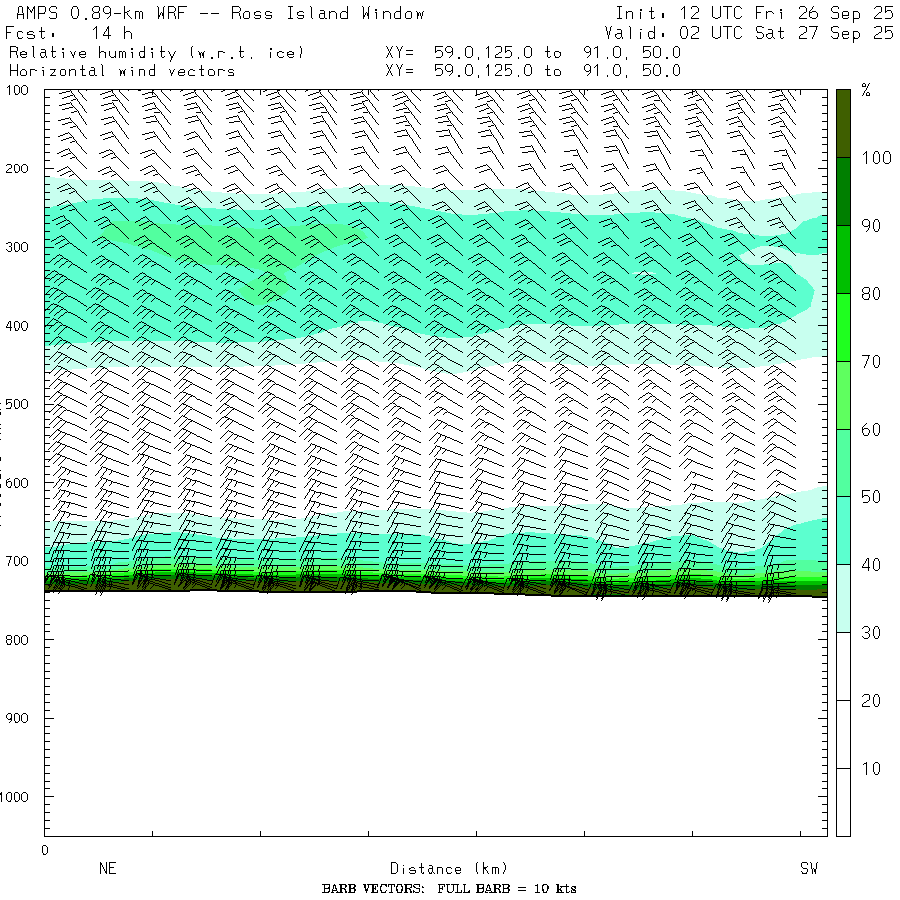Click the light green 60-70 colorbar swatch
Viewport: 900px width, 900px height.
843,395
